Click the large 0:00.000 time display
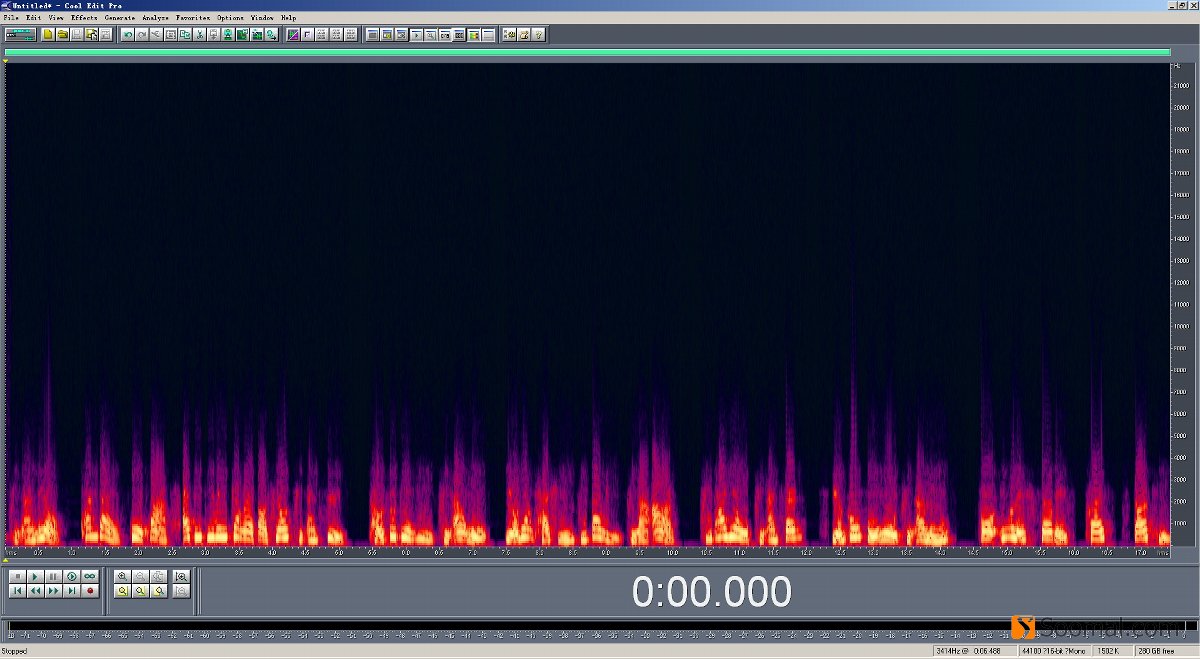This screenshot has height=659, width=1200. 711,592
